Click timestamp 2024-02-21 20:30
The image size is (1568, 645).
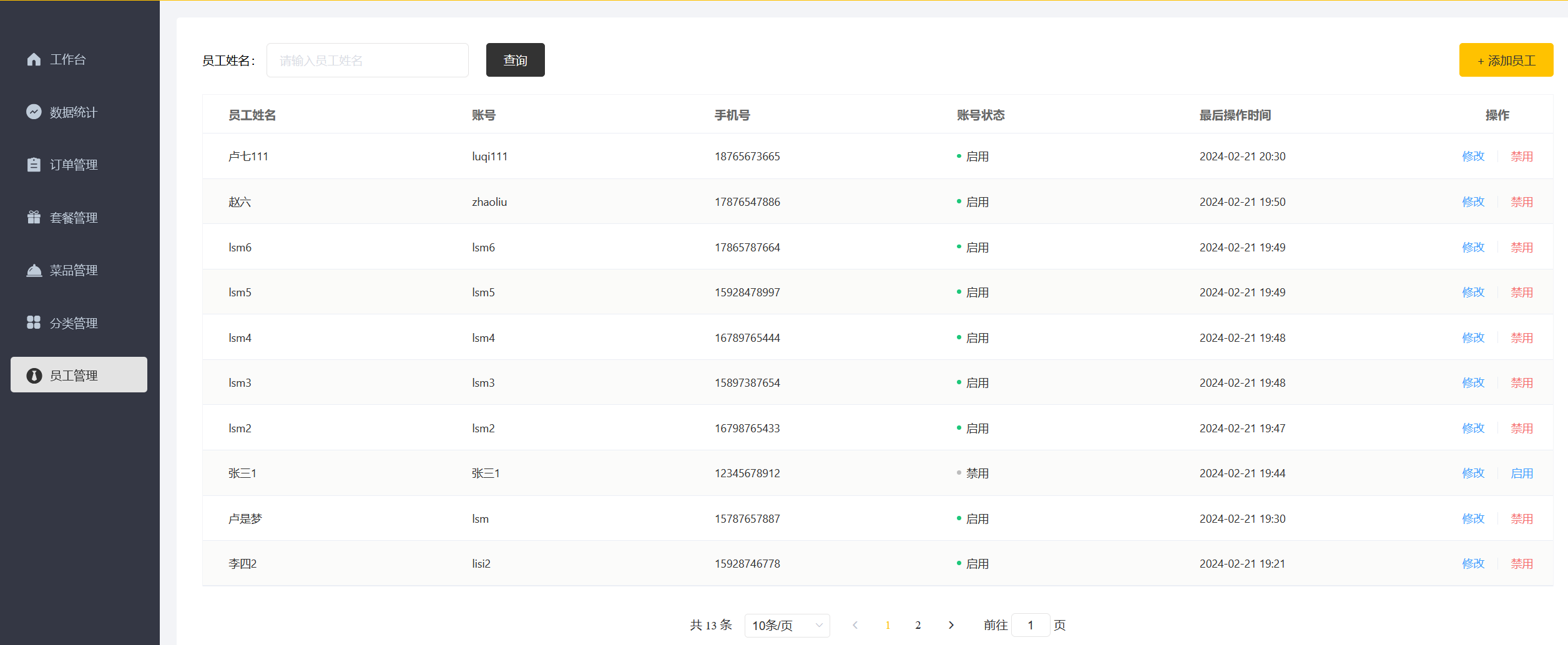pyautogui.click(x=1242, y=157)
